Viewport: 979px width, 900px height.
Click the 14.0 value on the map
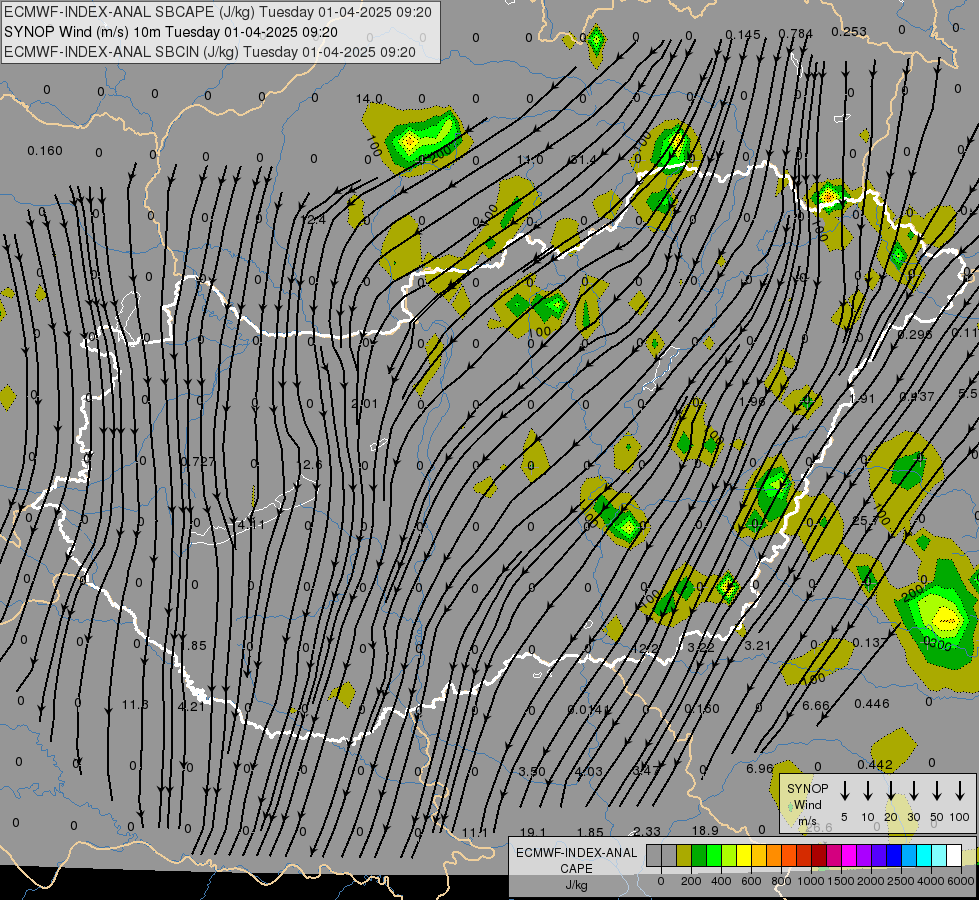click(x=369, y=99)
